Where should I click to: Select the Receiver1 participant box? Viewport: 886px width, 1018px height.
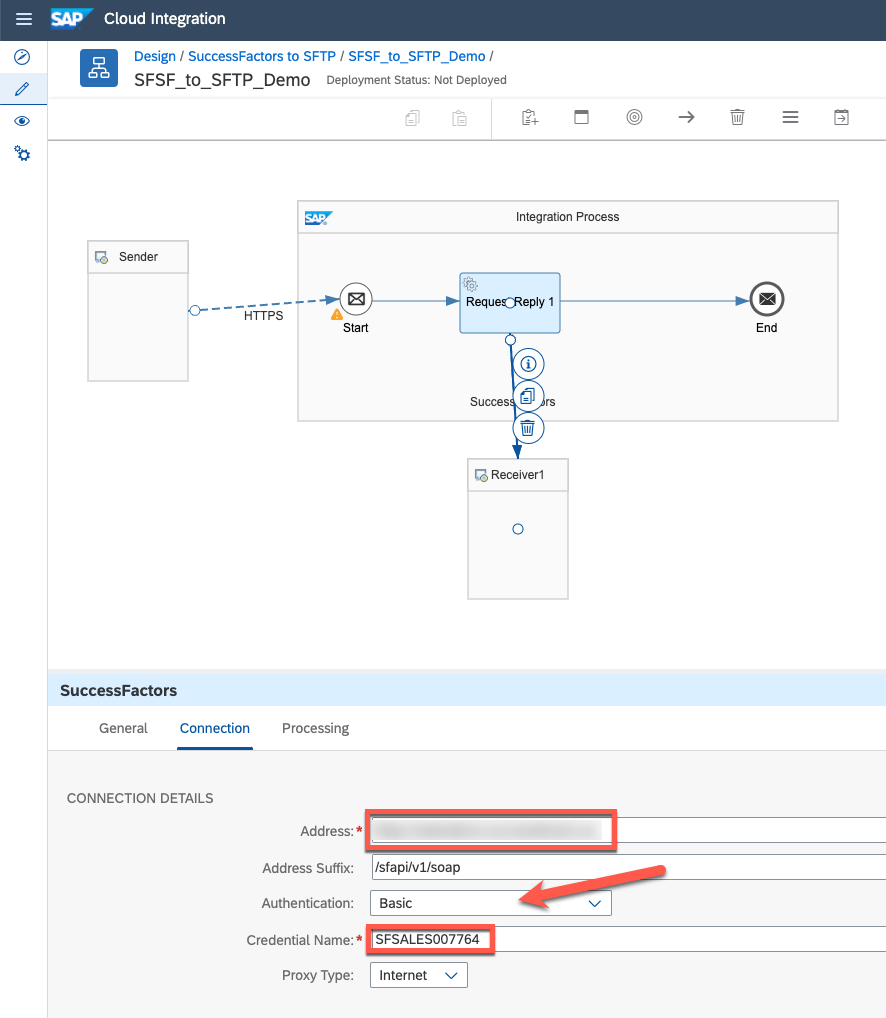click(x=518, y=529)
